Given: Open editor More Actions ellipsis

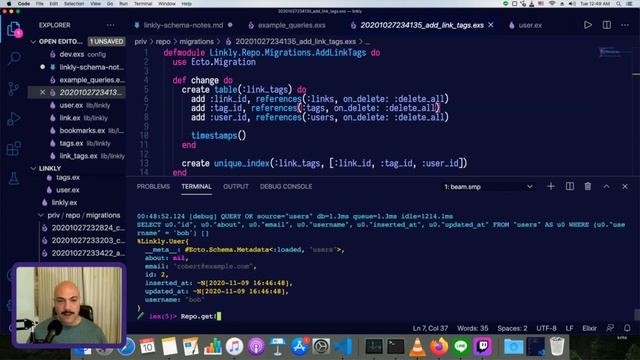Looking at the screenshot, I should [625, 25].
